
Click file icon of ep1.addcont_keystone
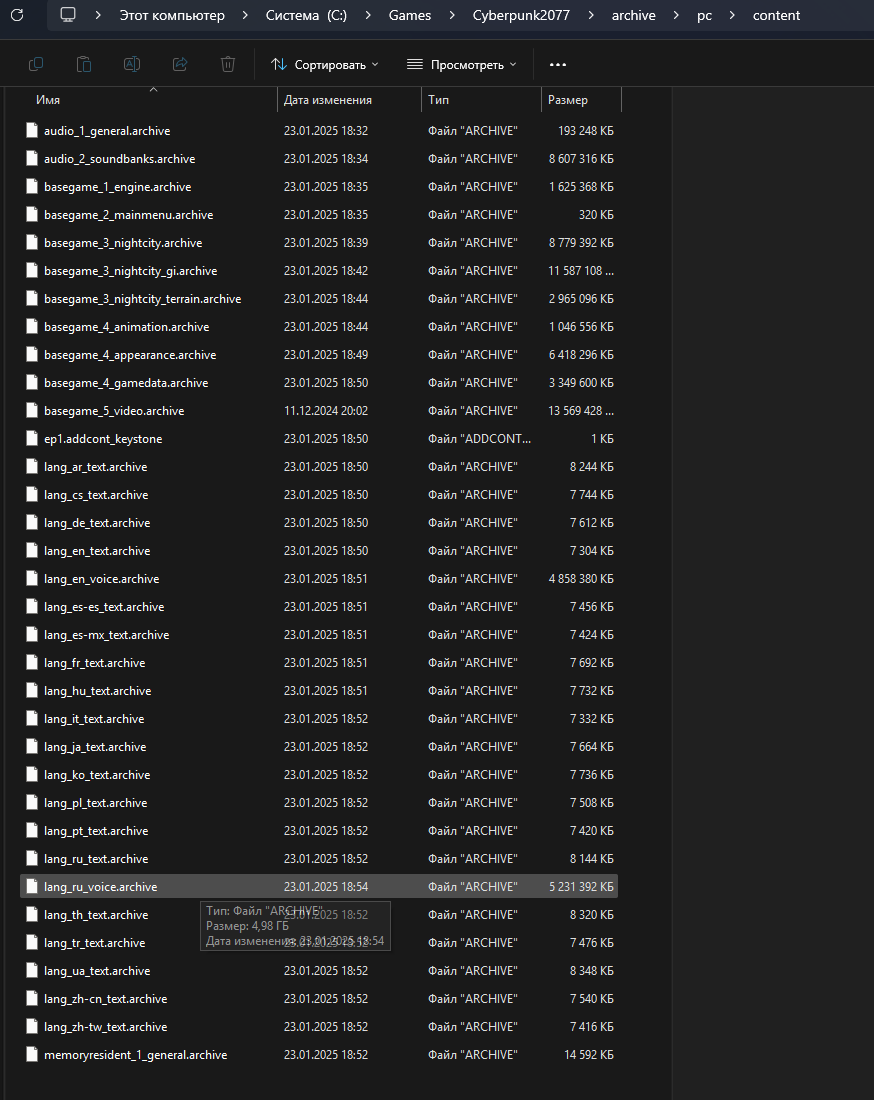[x=32, y=438]
